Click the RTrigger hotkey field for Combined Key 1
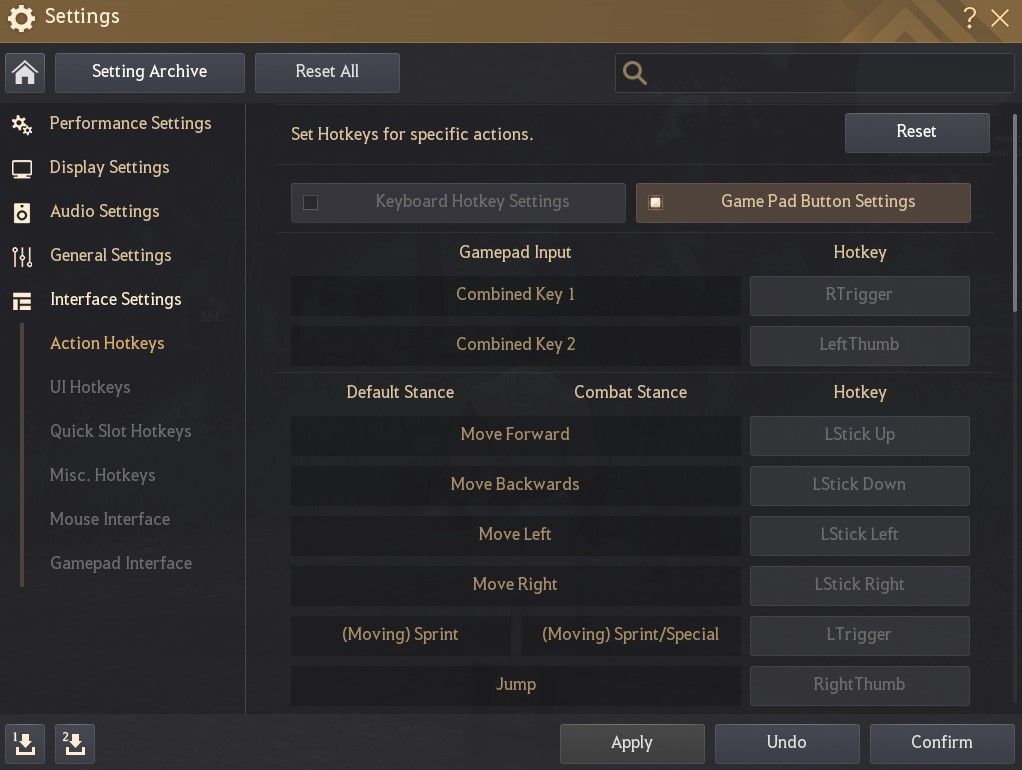 (x=858, y=295)
